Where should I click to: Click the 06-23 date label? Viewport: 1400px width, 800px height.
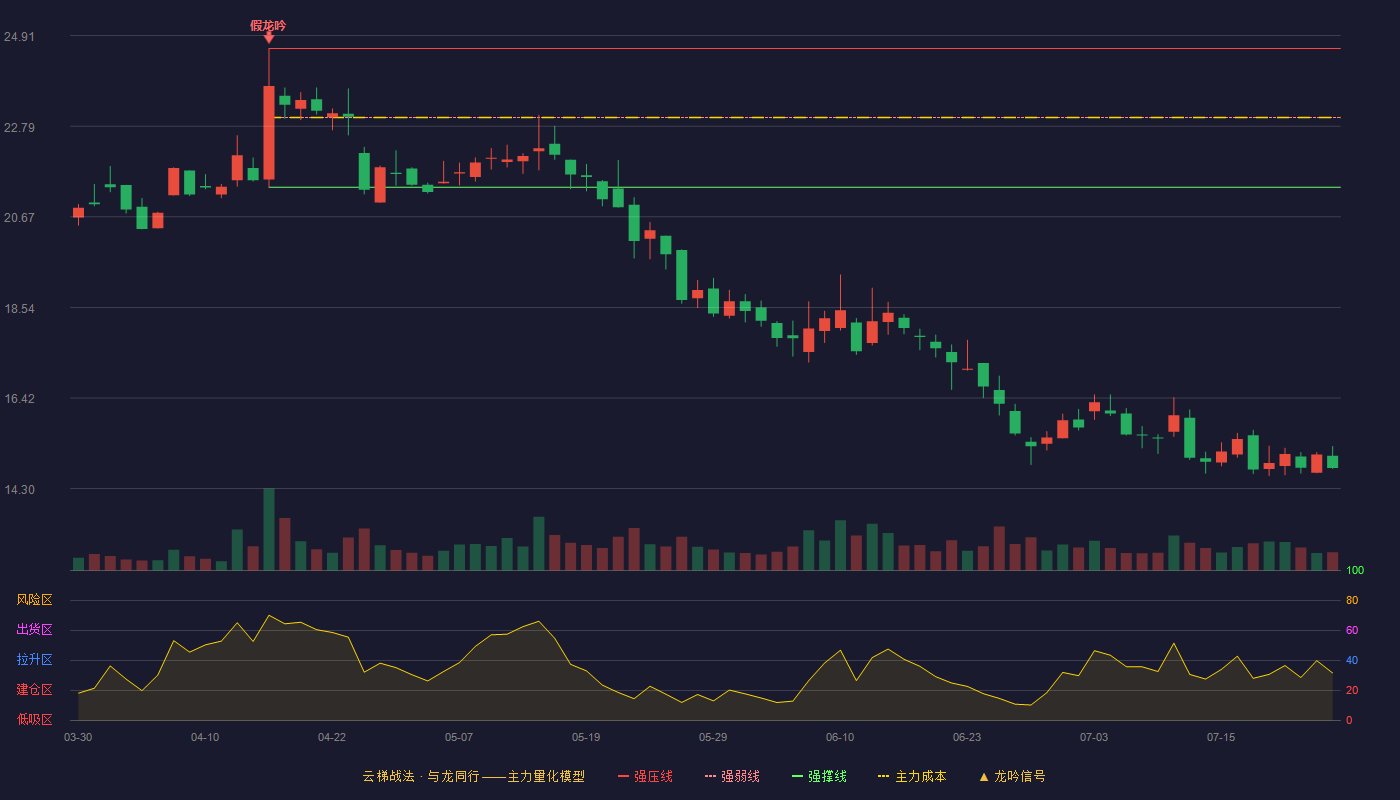pos(967,737)
